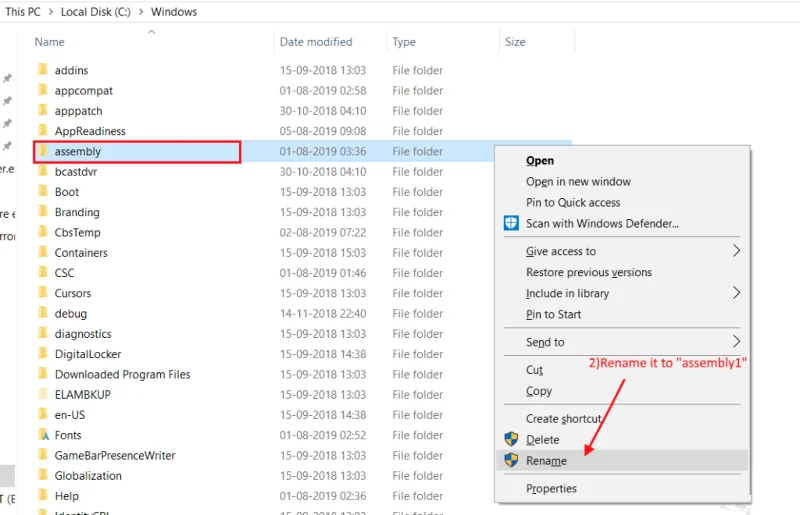800x515 pixels.
Task: Click the Help folder icon
Action: pyautogui.click(x=43, y=495)
